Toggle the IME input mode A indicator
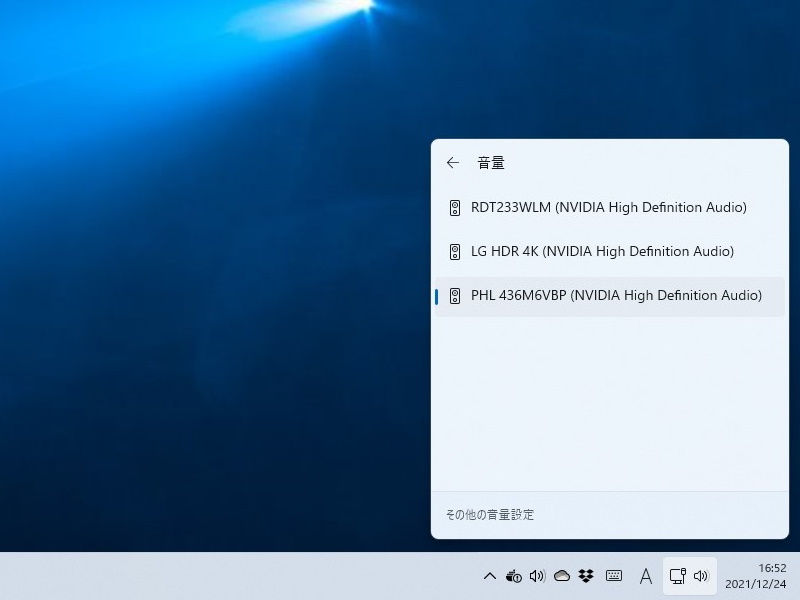The width and height of the screenshot is (800, 600). 646,577
